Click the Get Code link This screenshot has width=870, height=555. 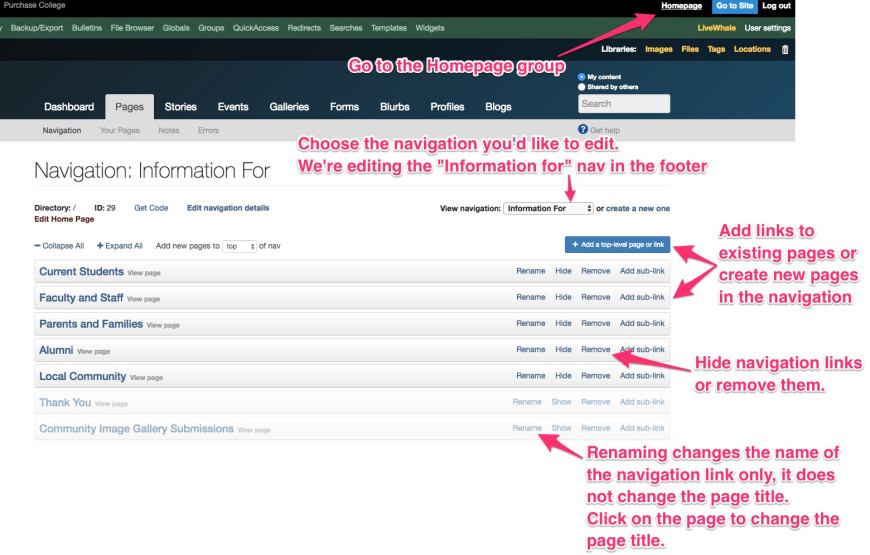tap(151, 208)
